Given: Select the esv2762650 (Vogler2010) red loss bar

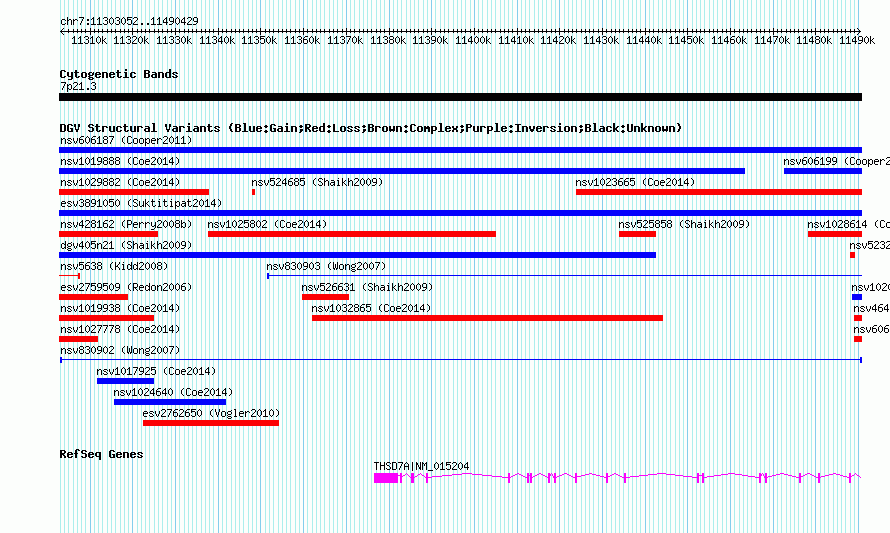Looking at the screenshot, I should (x=211, y=423).
